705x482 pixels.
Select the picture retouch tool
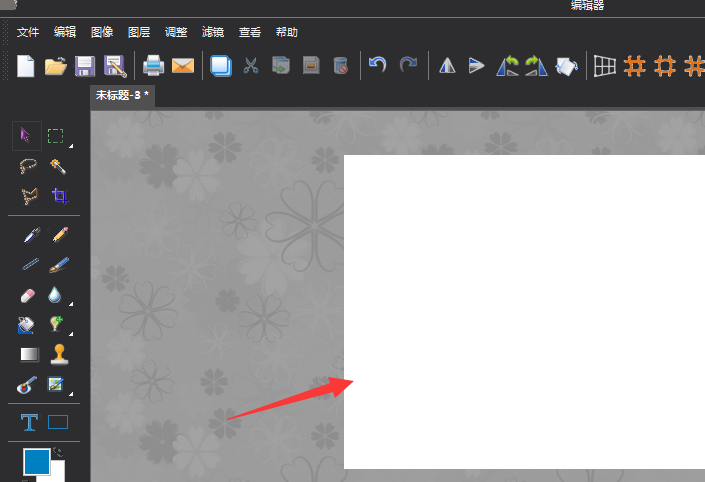[56, 384]
